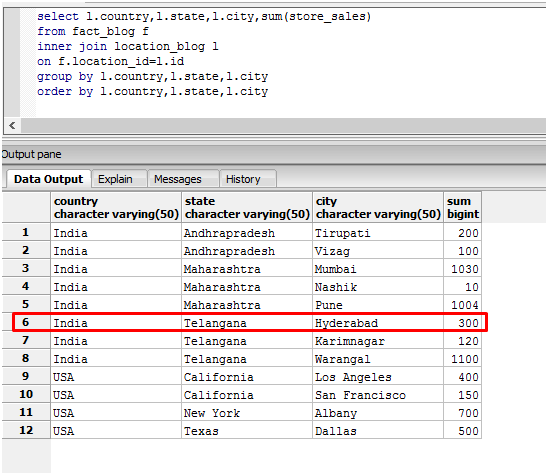Click the Warangal city cell
The image size is (548, 475).
378,358
